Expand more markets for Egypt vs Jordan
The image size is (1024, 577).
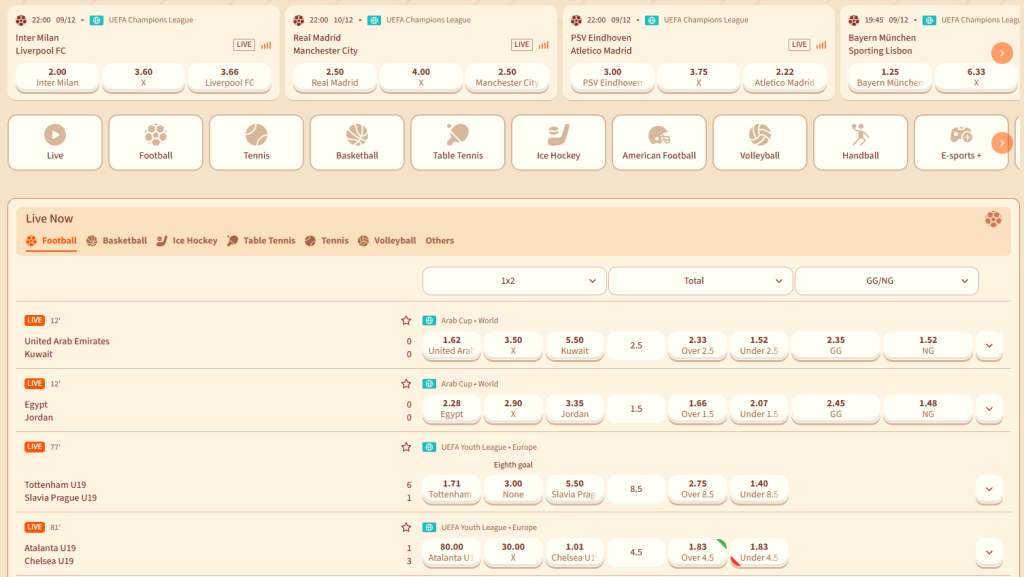click(989, 409)
